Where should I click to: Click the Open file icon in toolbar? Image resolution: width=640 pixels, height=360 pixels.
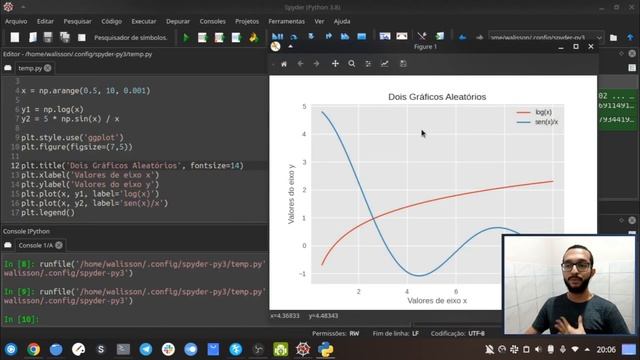[x=33, y=38]
